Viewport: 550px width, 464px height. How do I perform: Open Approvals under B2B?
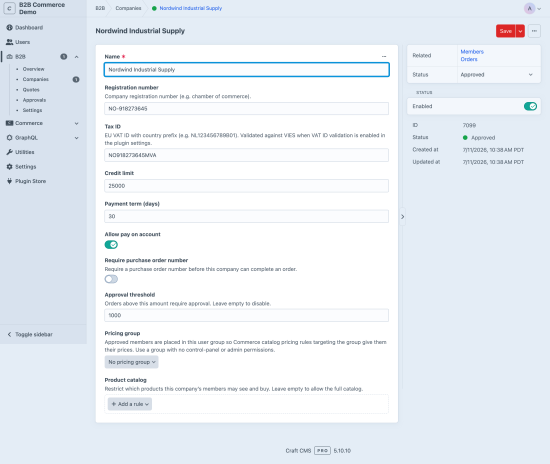34,100
